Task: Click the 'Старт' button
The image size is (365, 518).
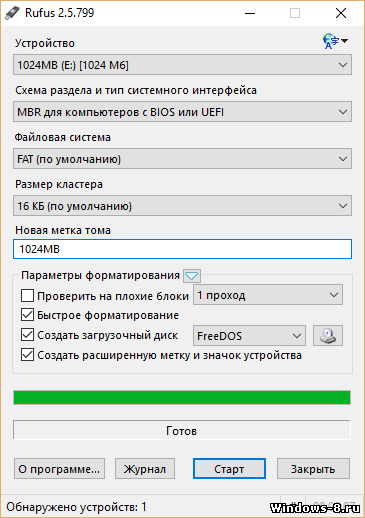Action: point(229,469)
